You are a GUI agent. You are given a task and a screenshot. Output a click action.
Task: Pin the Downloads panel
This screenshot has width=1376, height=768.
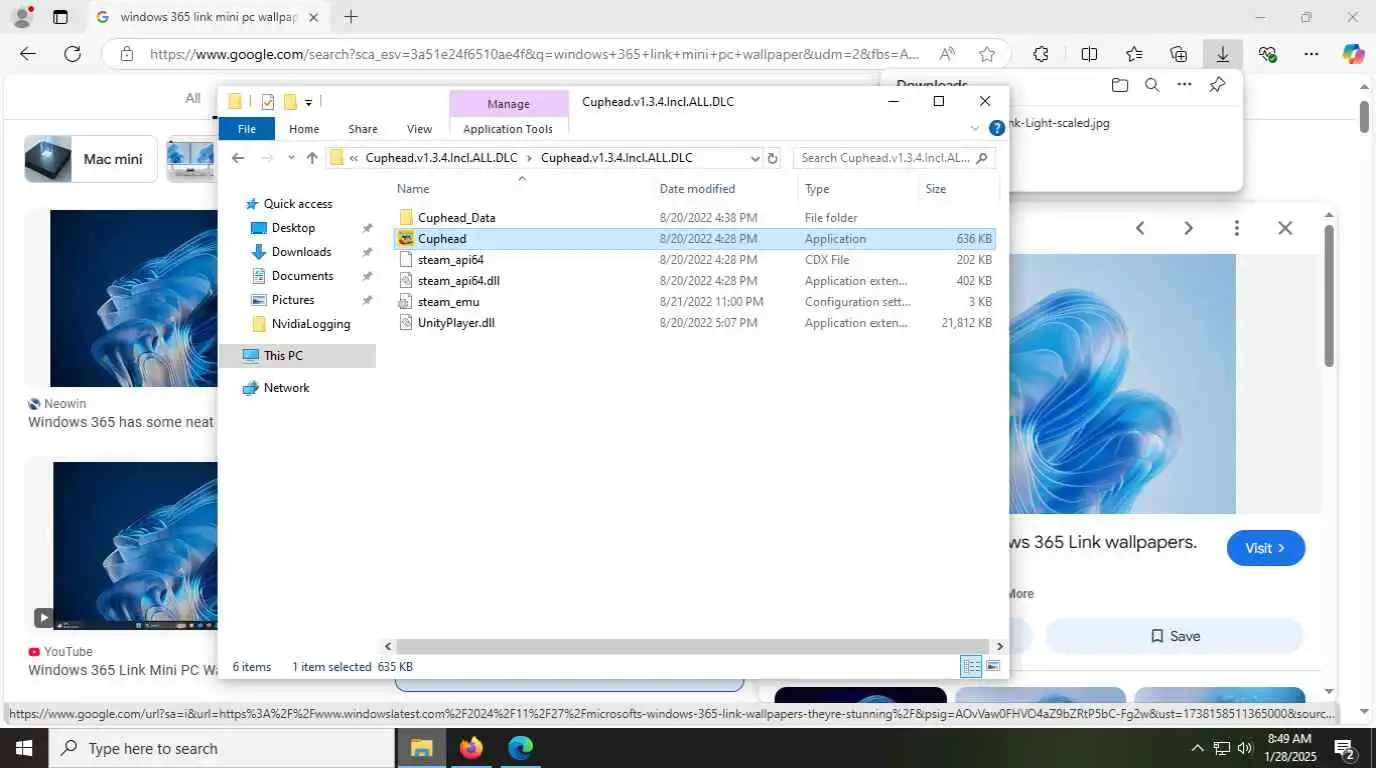click(x=1217, y=85)
